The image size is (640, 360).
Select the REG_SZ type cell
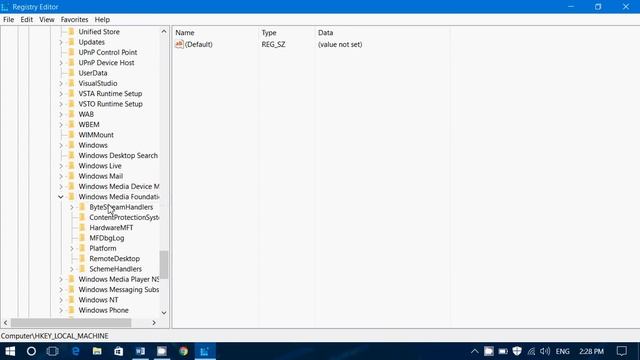tap(273, 44)
